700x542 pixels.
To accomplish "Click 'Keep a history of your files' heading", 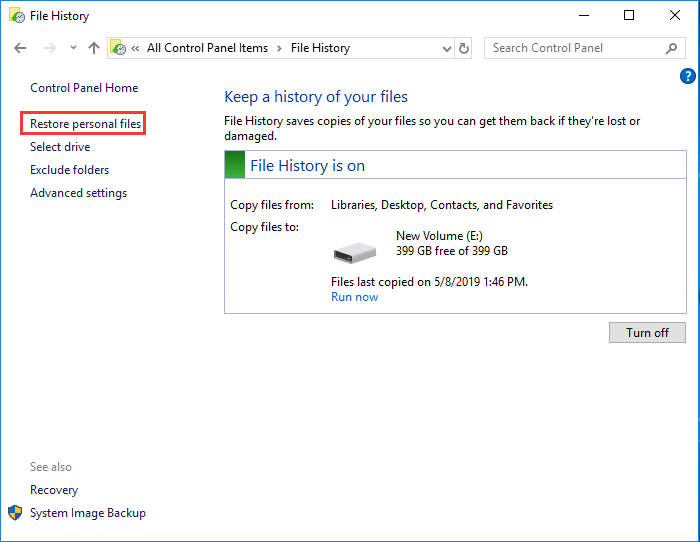I will coord(316,97).
